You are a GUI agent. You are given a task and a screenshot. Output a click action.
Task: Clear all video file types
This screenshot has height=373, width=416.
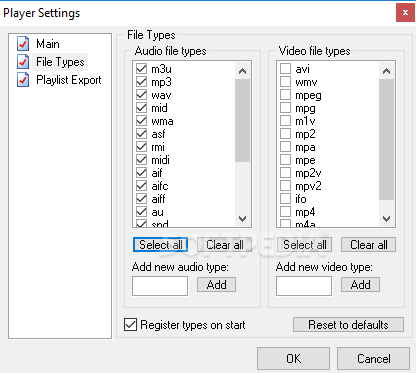369,245
